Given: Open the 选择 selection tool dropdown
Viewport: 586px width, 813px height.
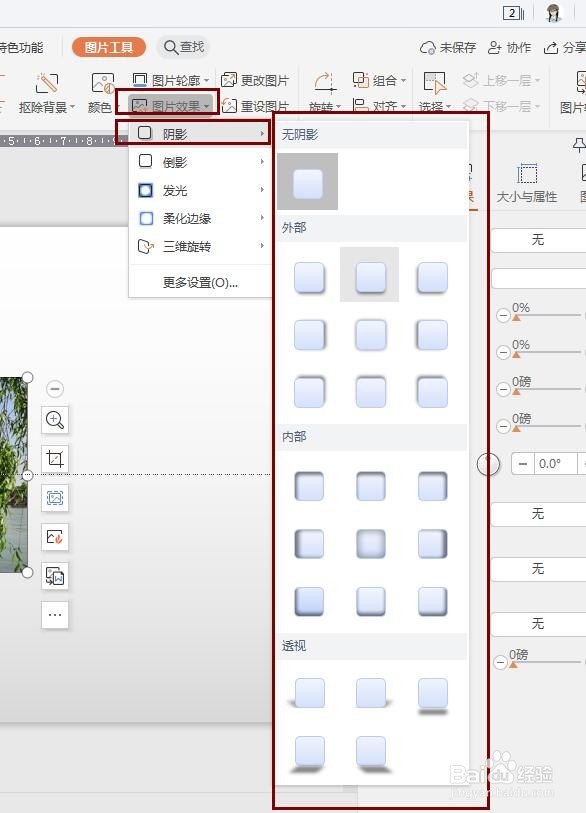Looking at the screenshot, I should pos(435,93).
